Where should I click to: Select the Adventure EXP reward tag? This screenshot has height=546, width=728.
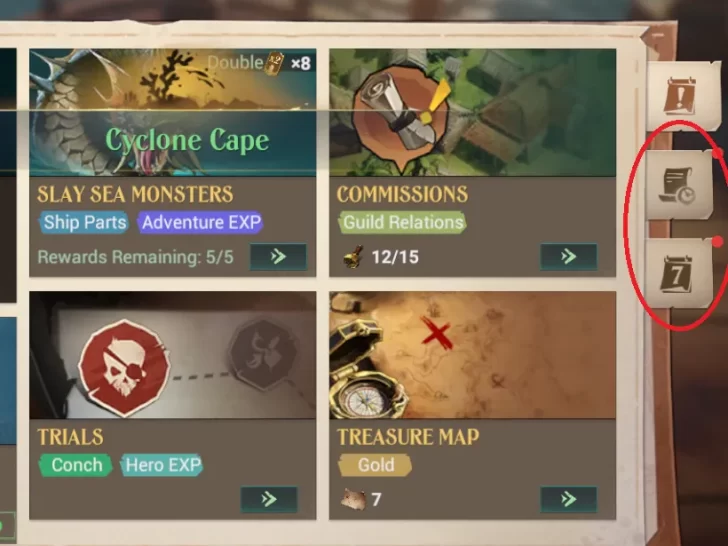pyautogui.click(x=201, y=222)
